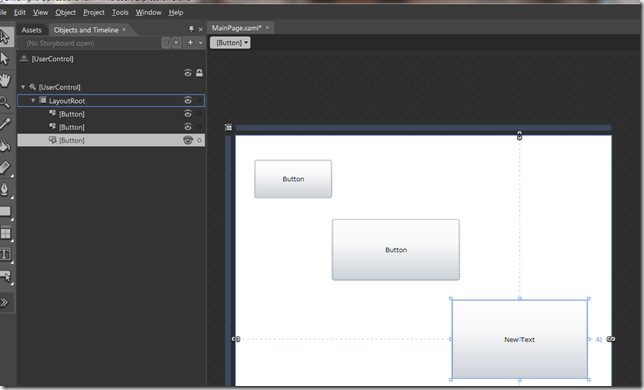Open the Help menu
Image resolution: width=644 pixels, height=390 pixels.
(176, 12)
